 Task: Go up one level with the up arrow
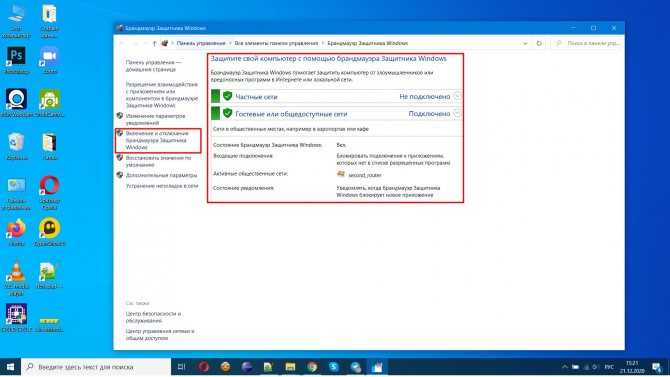[x=154, y=43]
